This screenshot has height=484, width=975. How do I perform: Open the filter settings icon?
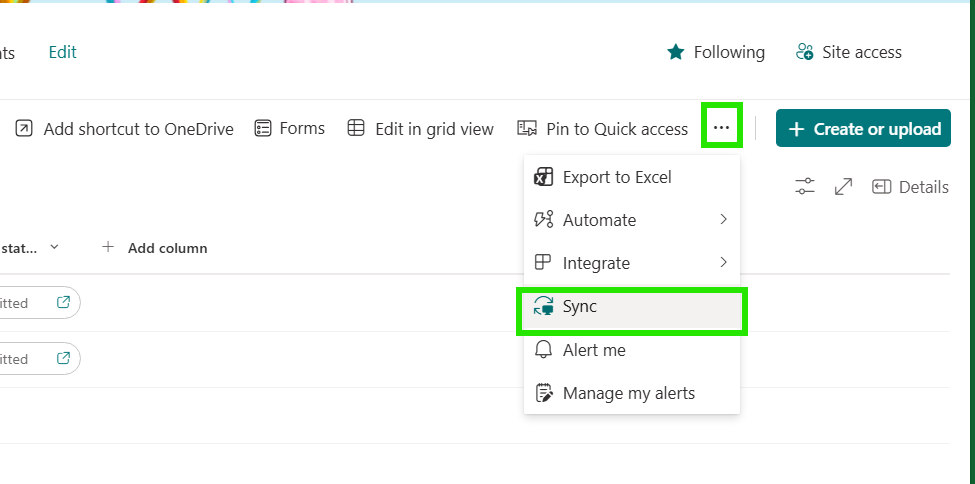(x=805, y=187)
